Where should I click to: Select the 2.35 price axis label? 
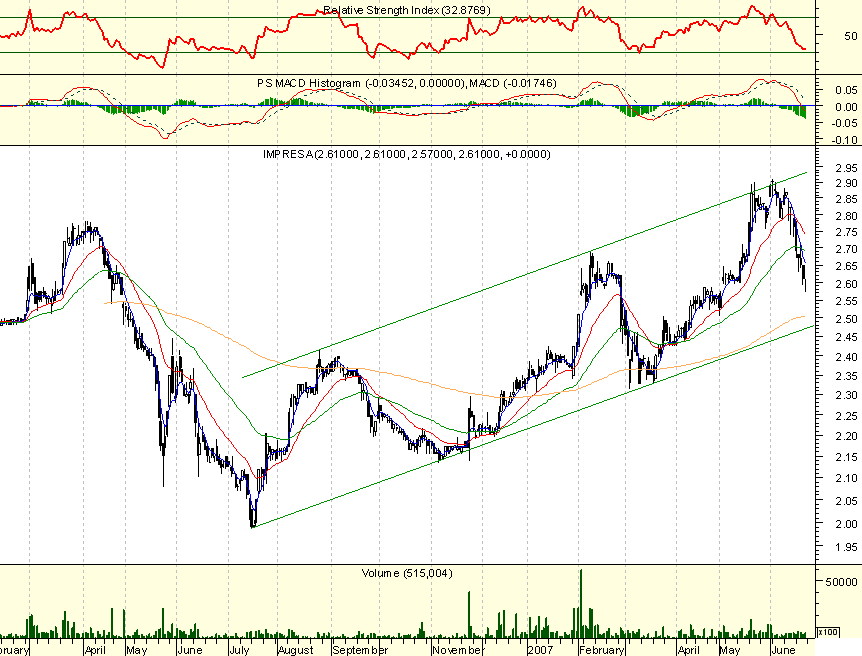pyautogui.click(x=846, y=376)
